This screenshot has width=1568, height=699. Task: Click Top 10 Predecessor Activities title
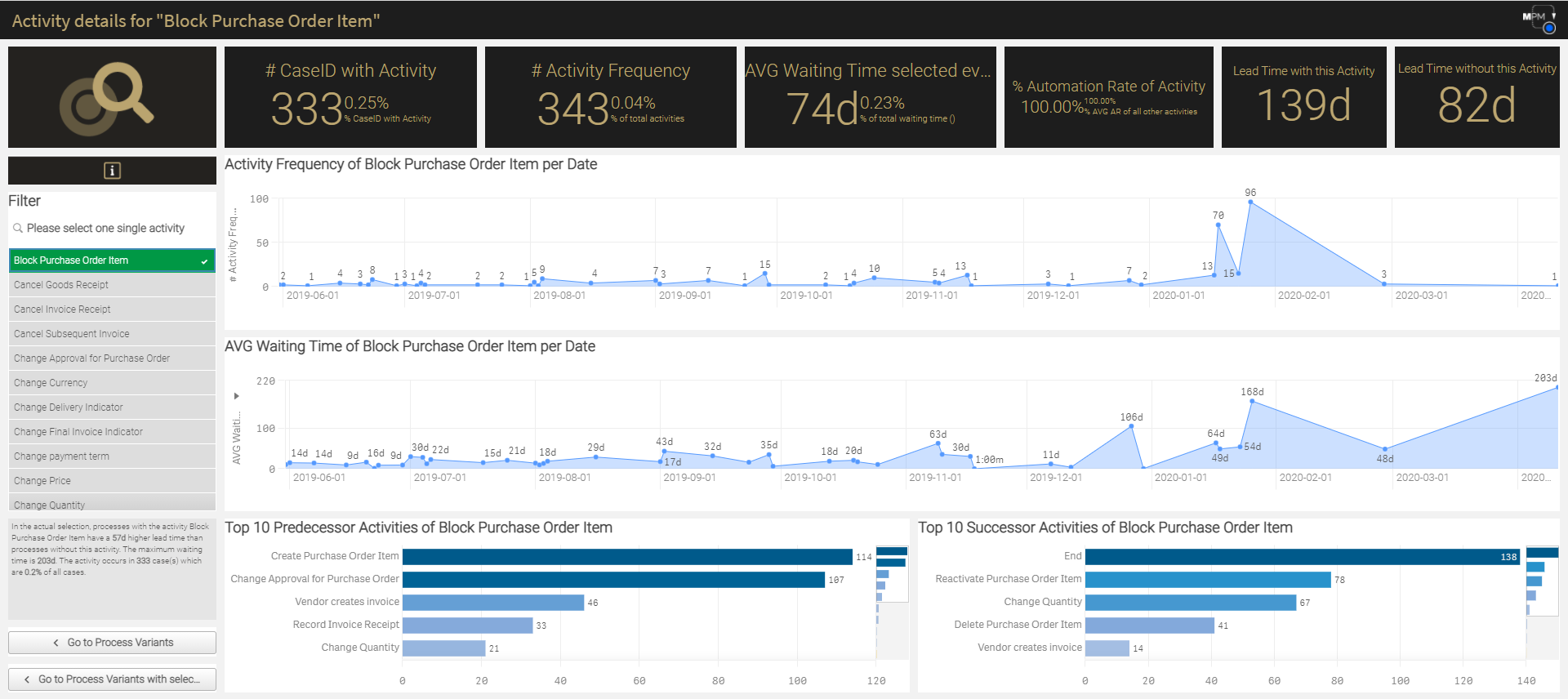[418, 528]
